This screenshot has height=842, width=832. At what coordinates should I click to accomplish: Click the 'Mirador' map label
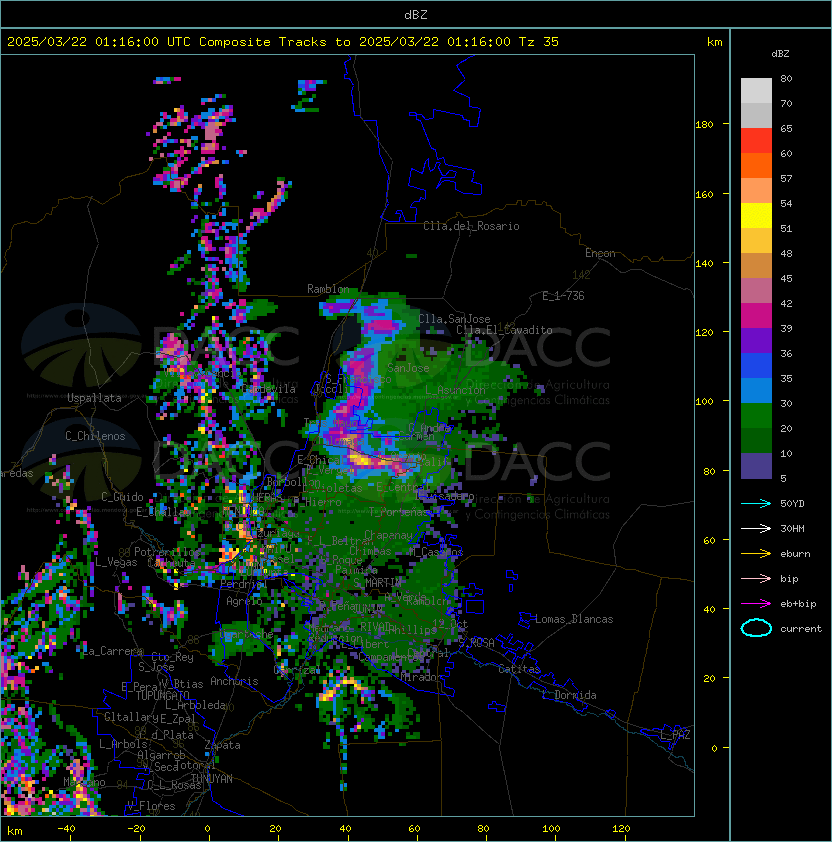coord(421,677)
